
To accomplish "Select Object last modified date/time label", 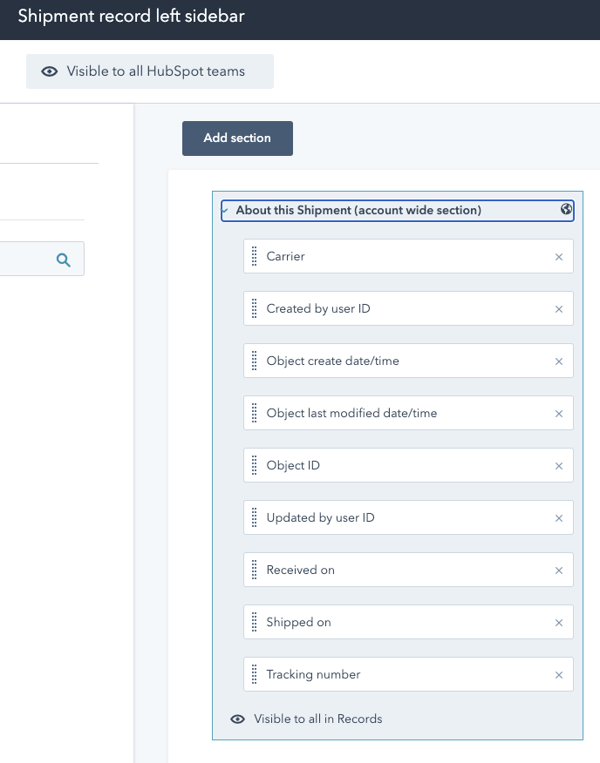I will pos(352,413).
